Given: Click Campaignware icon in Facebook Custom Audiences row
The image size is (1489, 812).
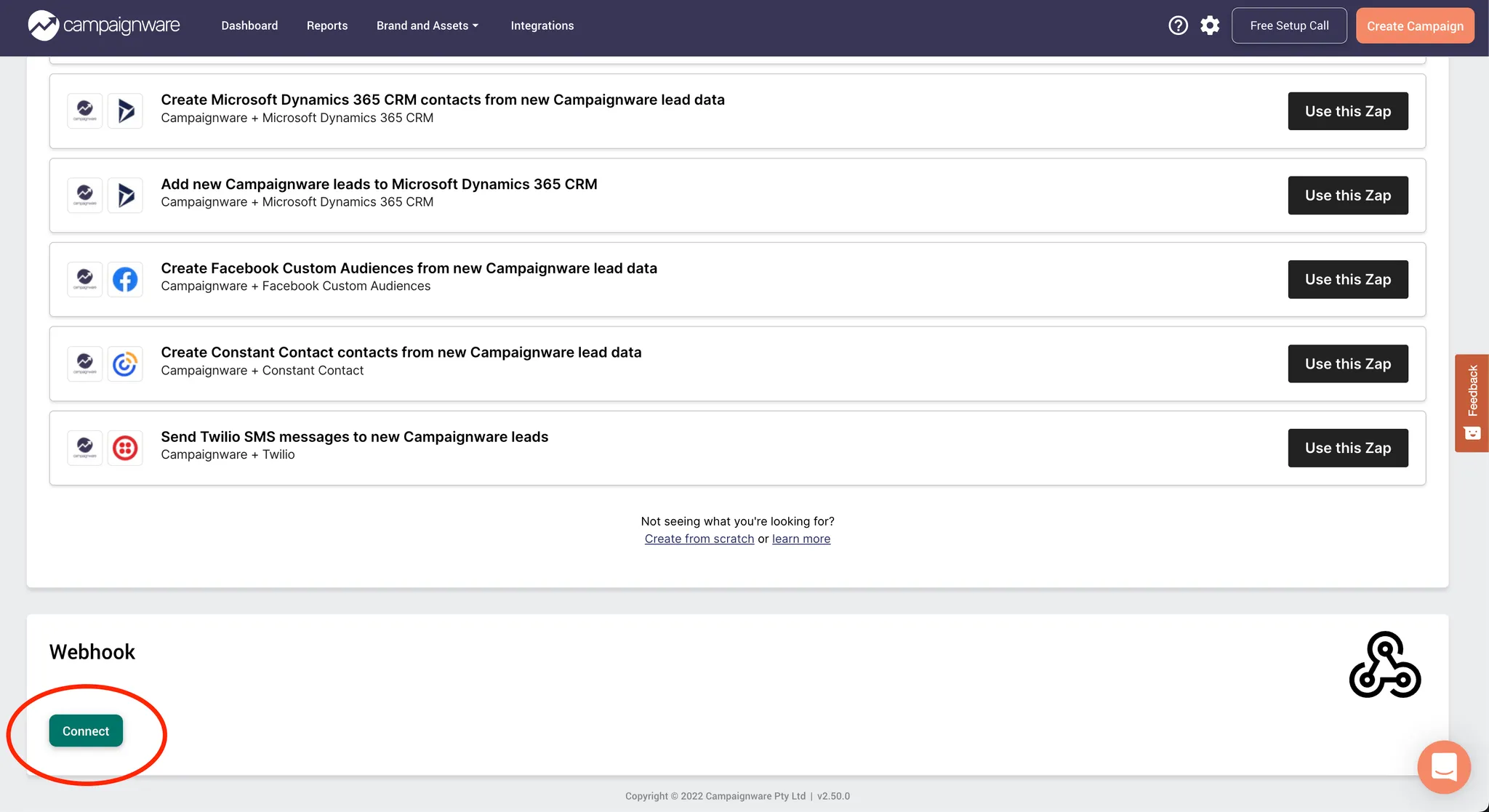Looking at the screenshot, I should click(x=85, y=280).
